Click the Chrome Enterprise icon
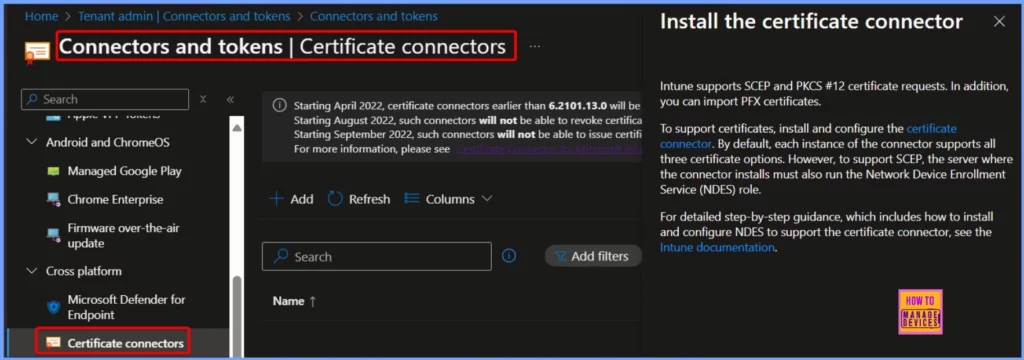The width and height of the screenshot is (1024, 360). coord(54,200)
